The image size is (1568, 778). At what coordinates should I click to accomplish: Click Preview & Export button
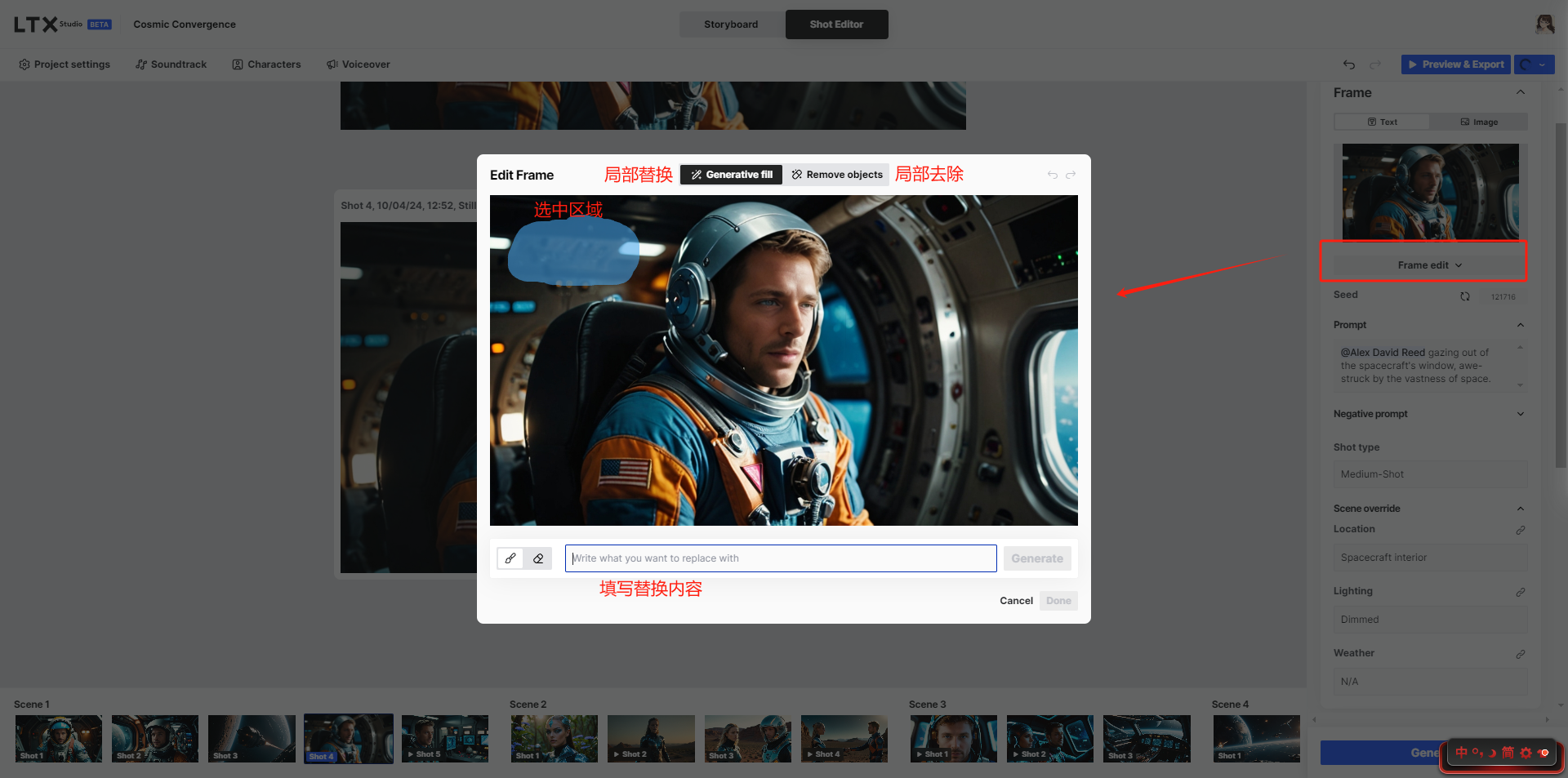pos(1456,64)
